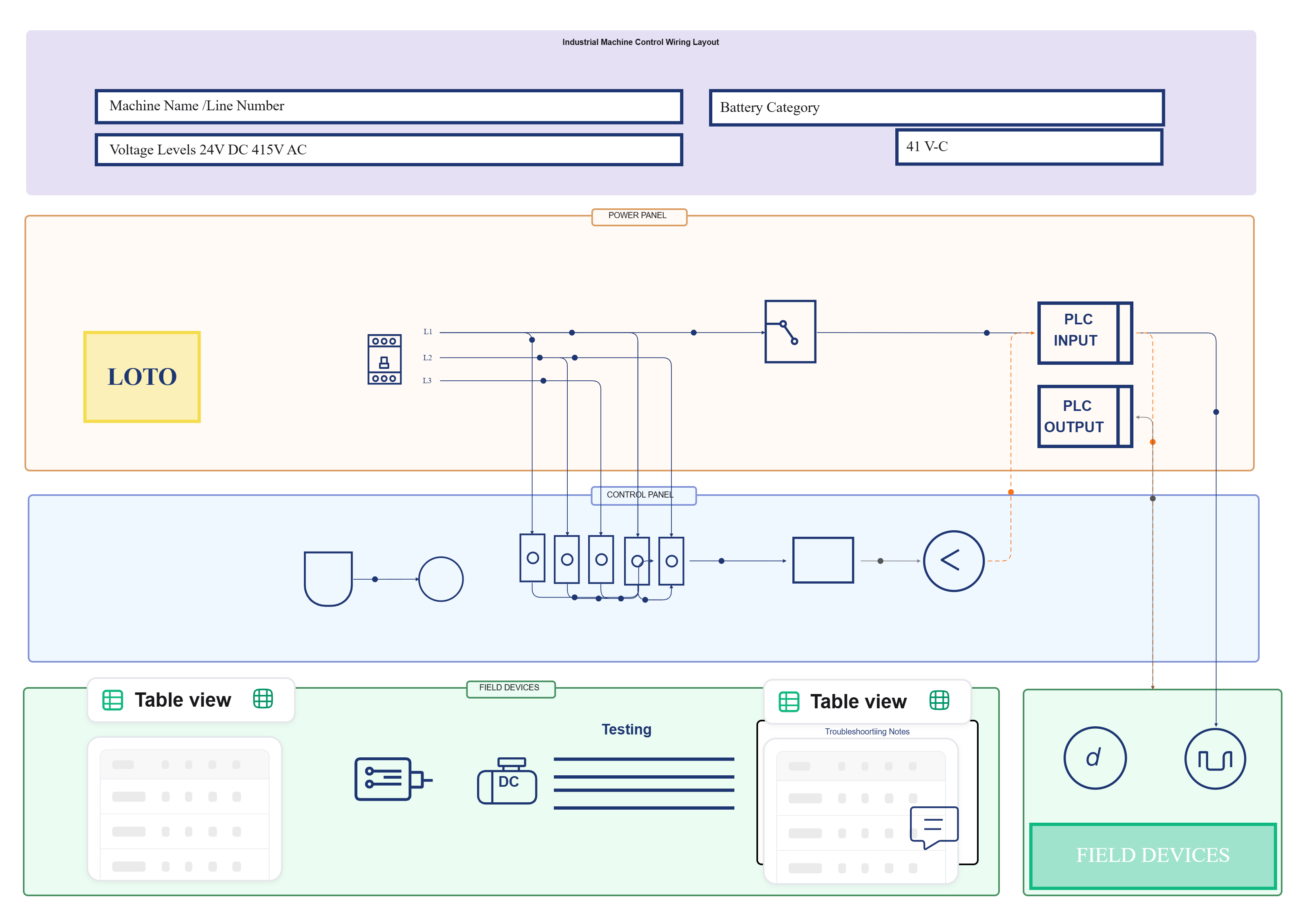Select the square wave pulse symbol

coord(1215,759)
